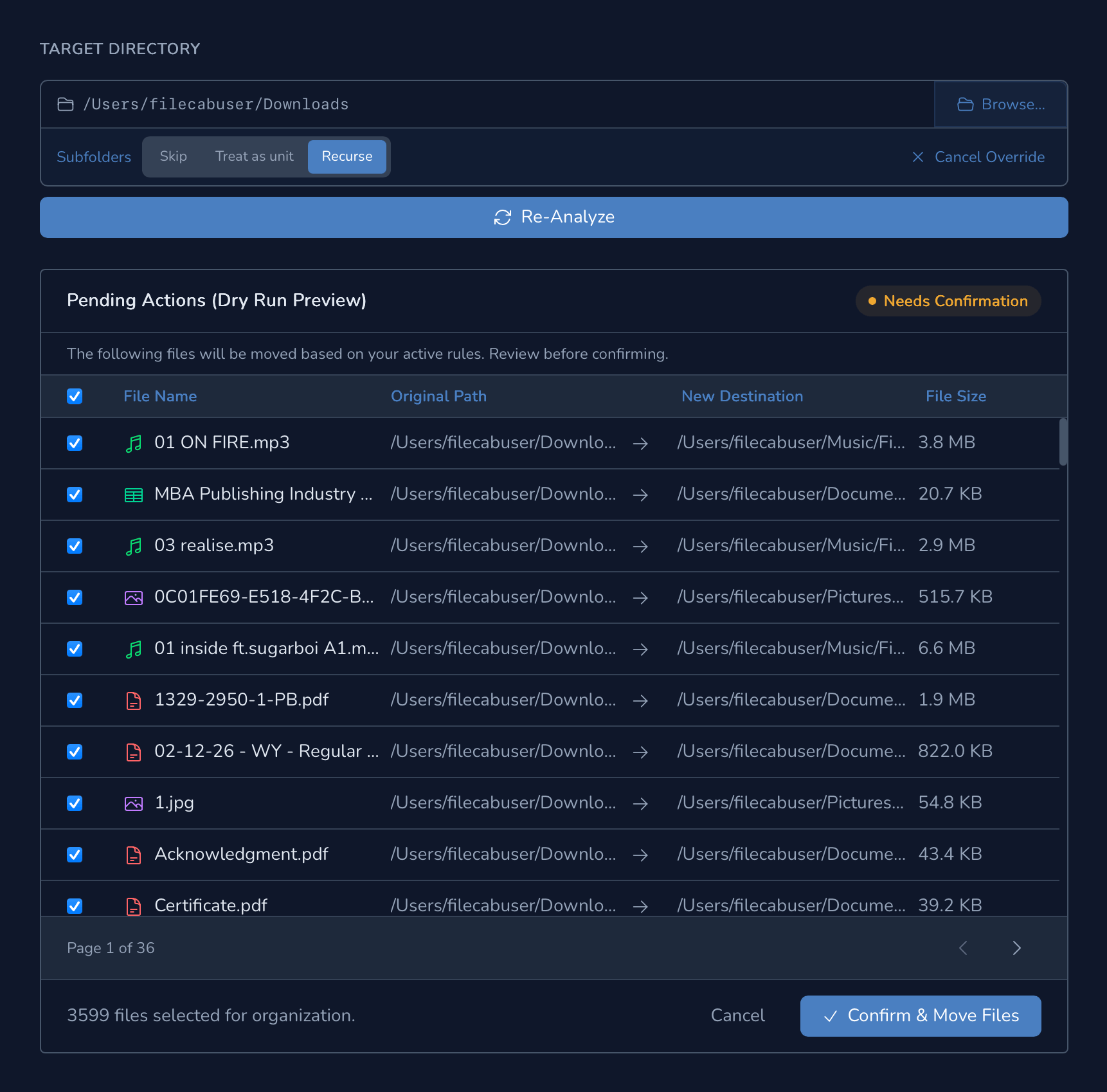The height and width of the screenshot is (1092, 1107).
Task: Uncheck the MBA Publishing Industry file checkbox
Action: [75, 495]
